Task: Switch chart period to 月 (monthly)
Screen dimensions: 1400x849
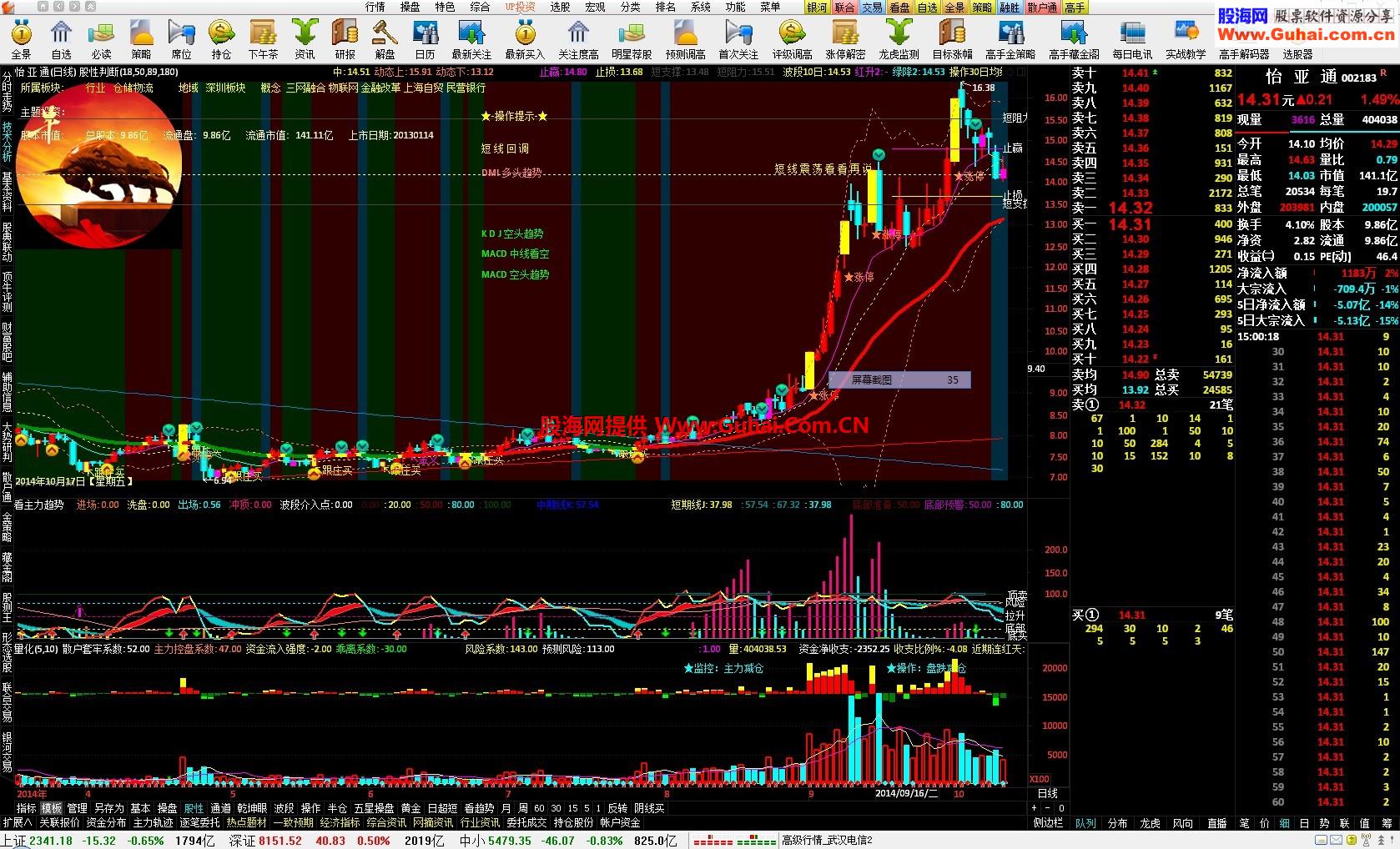Action: pos(506,808)
